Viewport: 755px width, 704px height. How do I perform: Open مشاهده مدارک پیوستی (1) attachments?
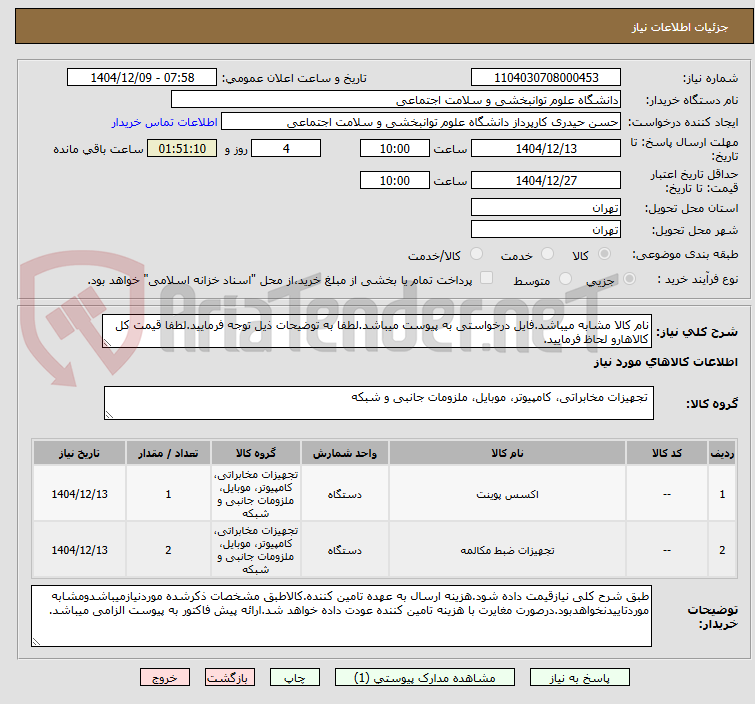tap(425, 678)
